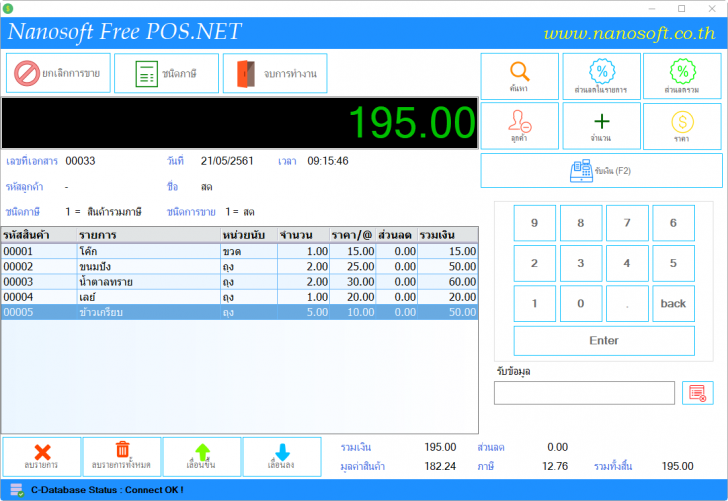Tap the keypad back key
Viewport: 728px width, 501px height.
click(673, 304)
